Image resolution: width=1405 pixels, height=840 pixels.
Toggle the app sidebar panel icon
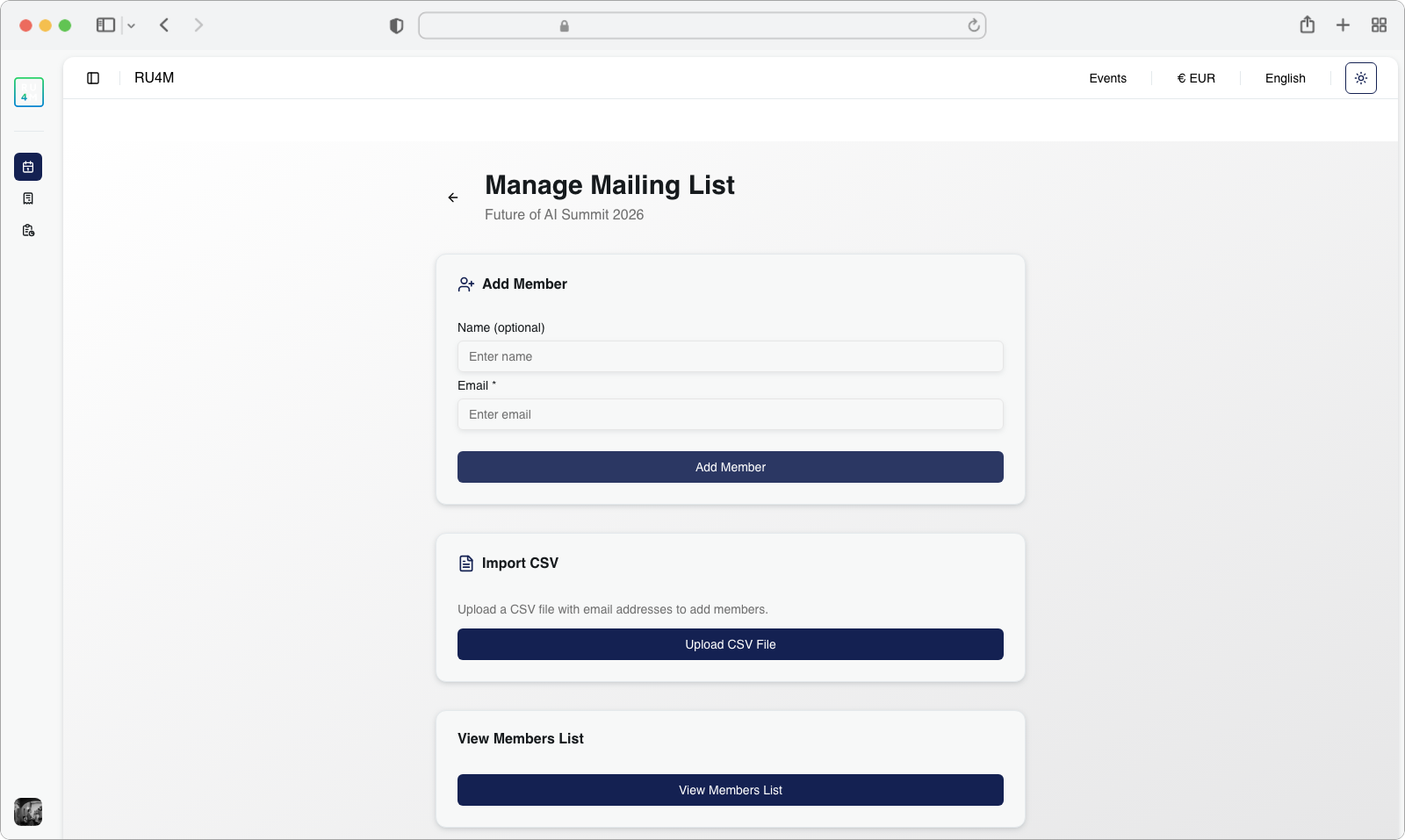click(93, 78)
